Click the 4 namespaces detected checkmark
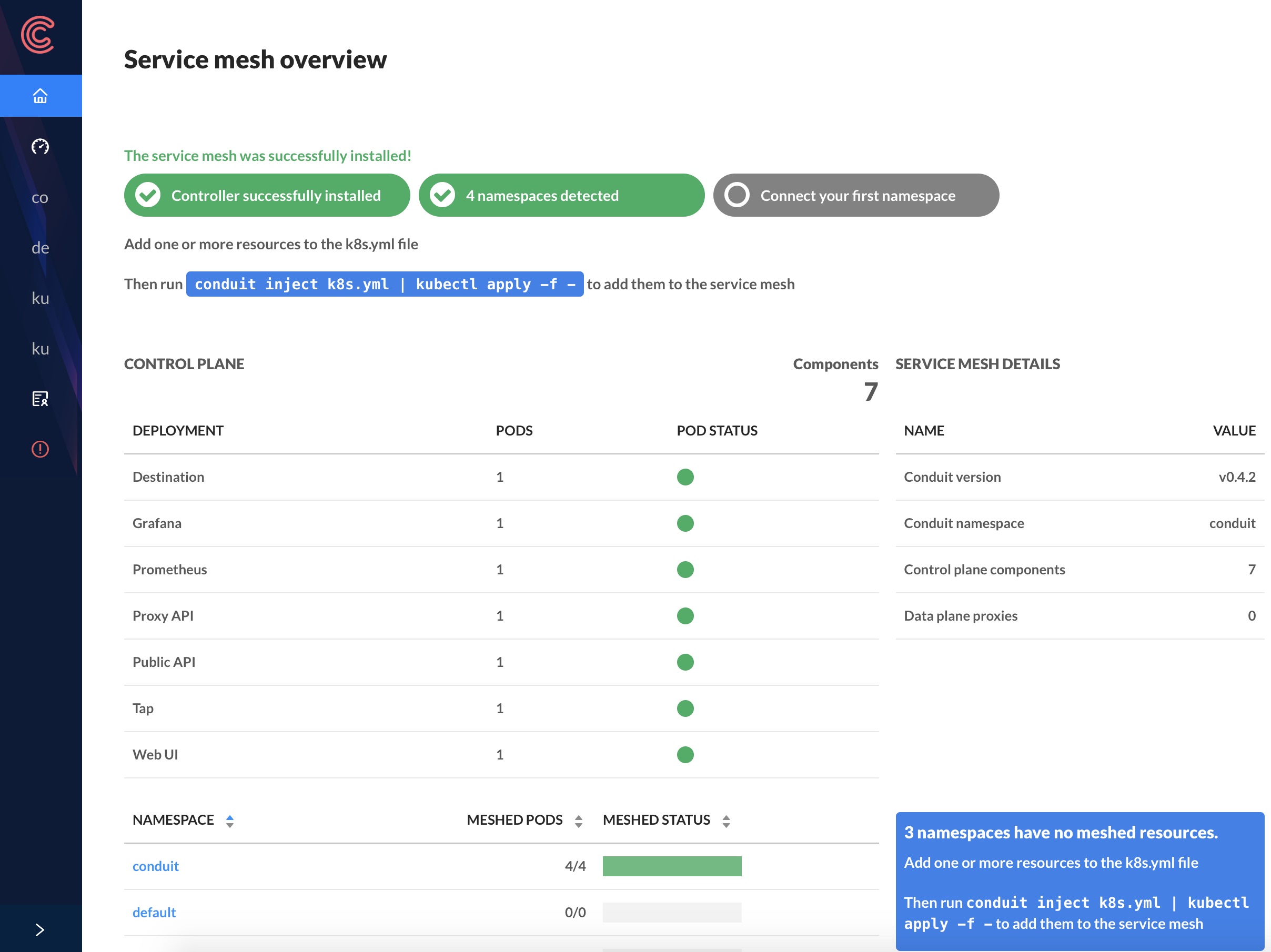 pos(442,195)
